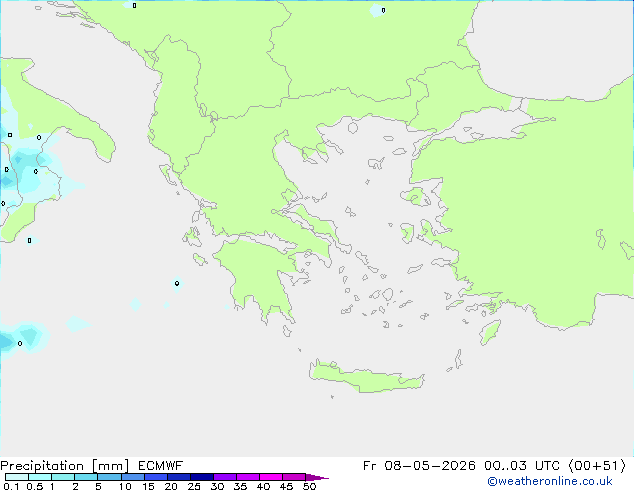The image size is (634, 490).
Task: Select the legend swatch between 5 and 10
Action: point(109,477)
